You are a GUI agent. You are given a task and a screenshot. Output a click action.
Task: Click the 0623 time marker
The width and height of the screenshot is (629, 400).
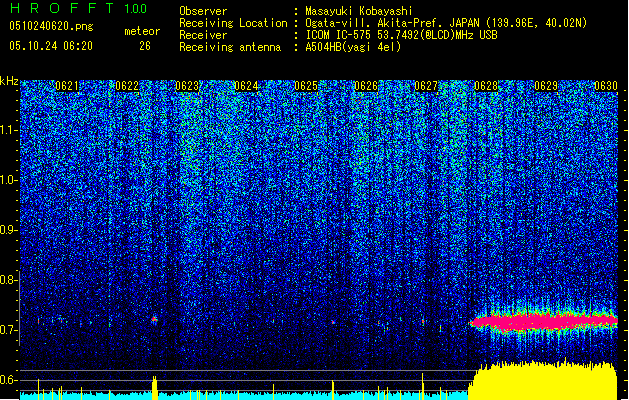(x=187, y=86)
